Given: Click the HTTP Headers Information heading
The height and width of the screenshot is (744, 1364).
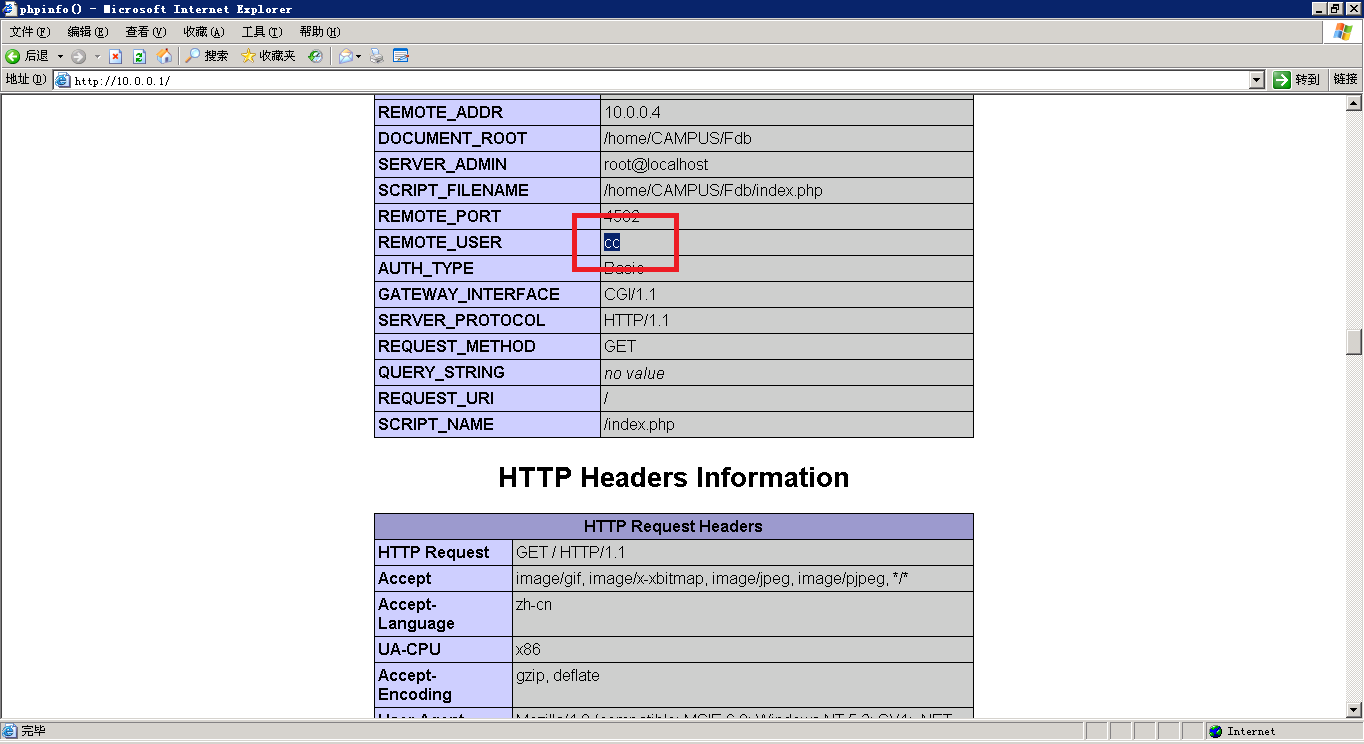Looking at the screenshot, I should (x=674, y=478).
